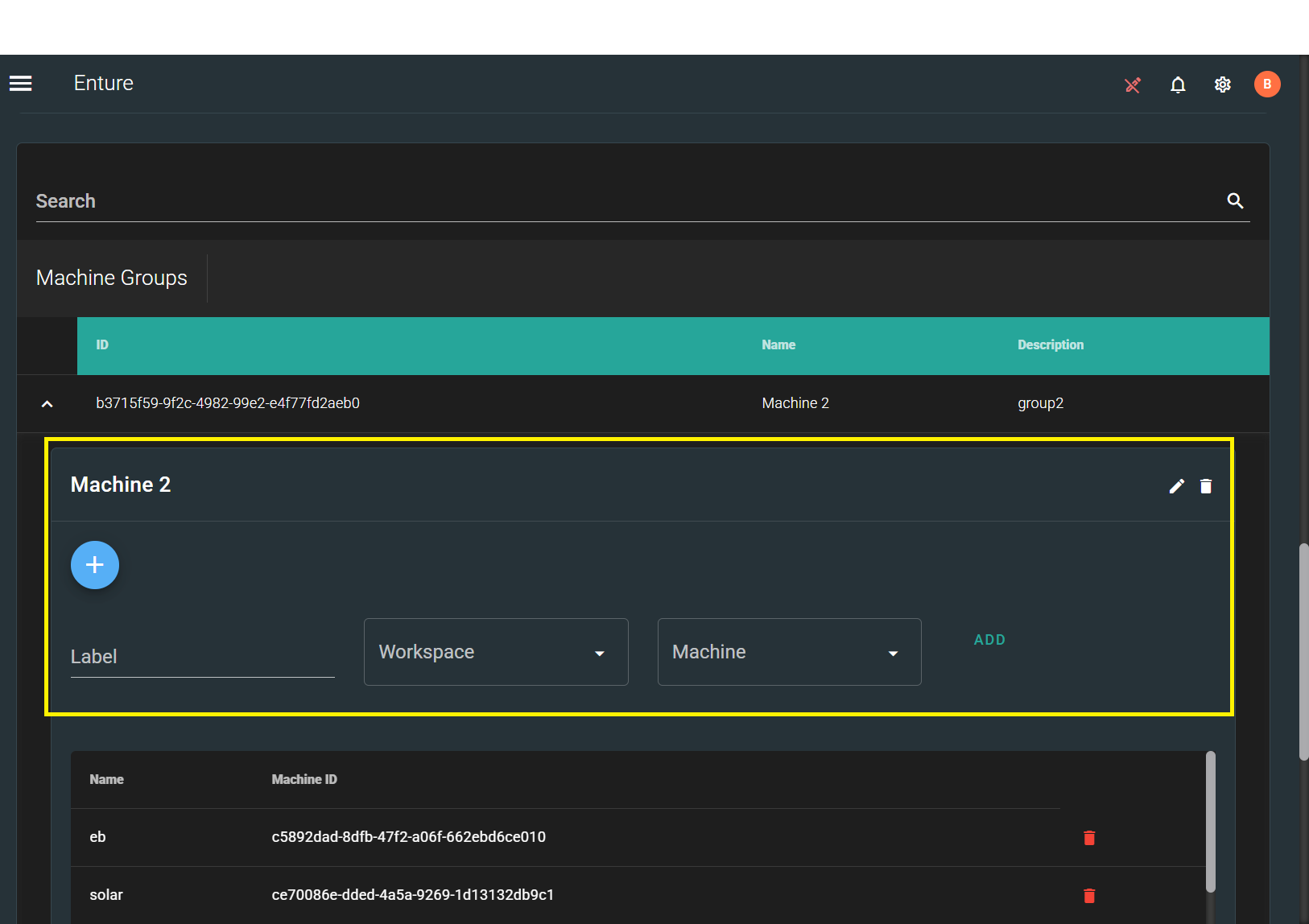Open the hamburger navigation menu

click(x=21, y=84)
